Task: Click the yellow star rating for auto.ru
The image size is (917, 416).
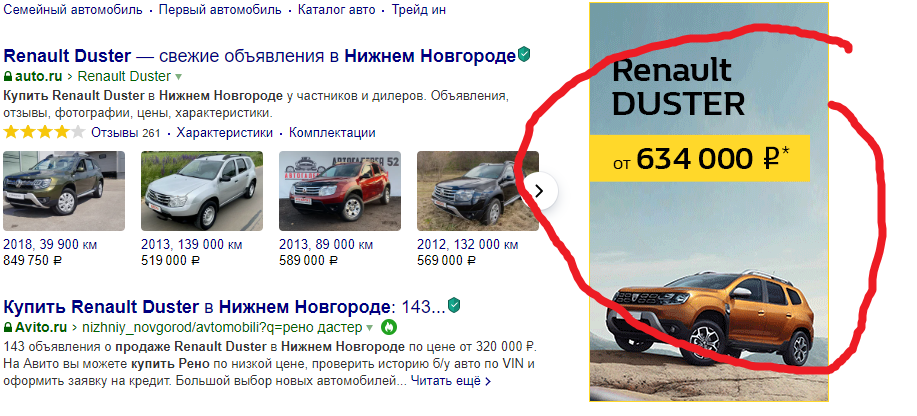Action: click(44, 133)
